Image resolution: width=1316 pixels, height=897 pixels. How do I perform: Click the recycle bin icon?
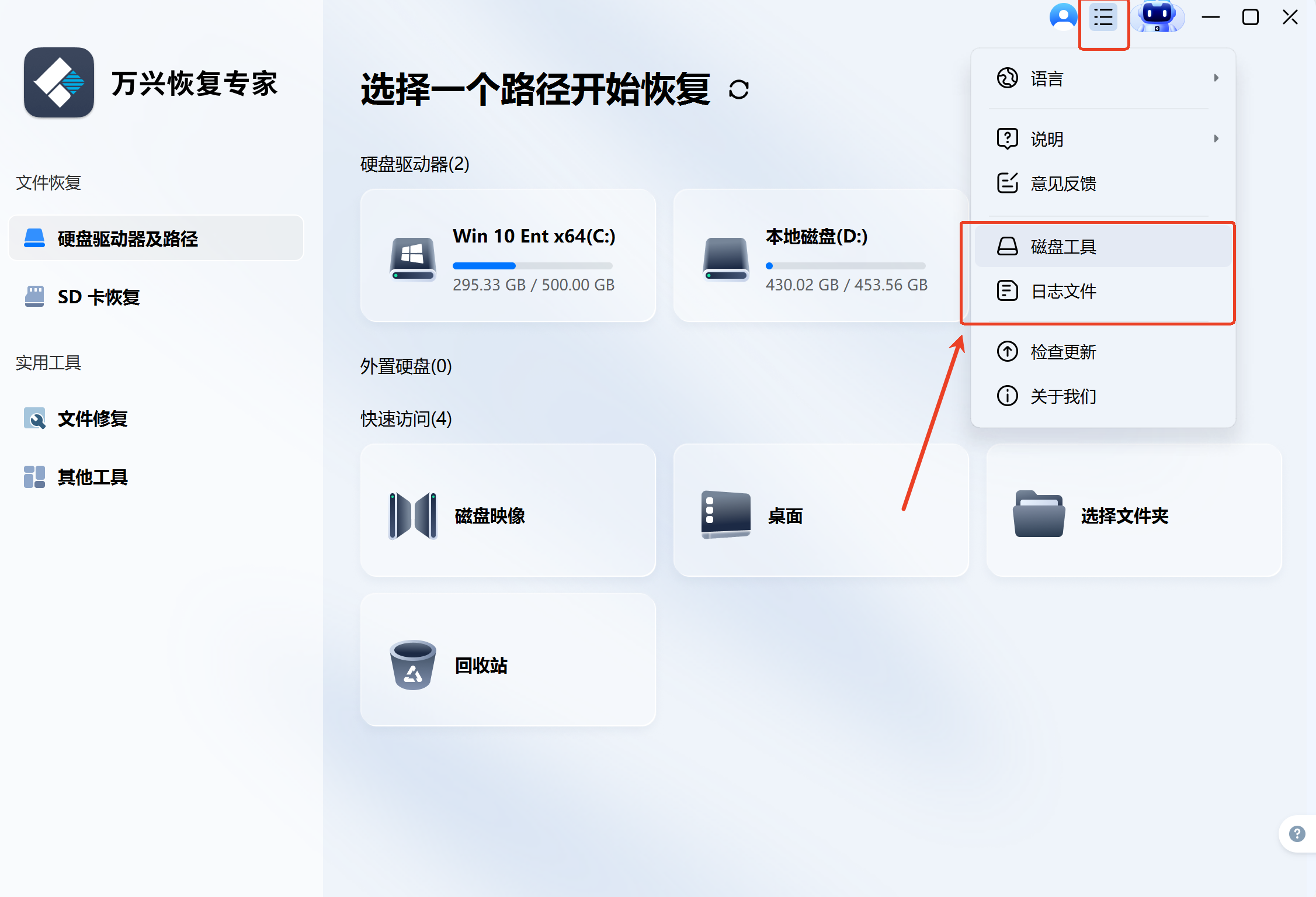[x=412, y=665]
